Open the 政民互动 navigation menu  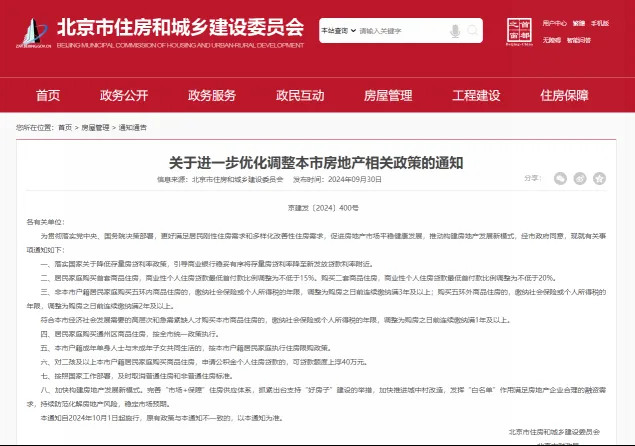[300, 95]
